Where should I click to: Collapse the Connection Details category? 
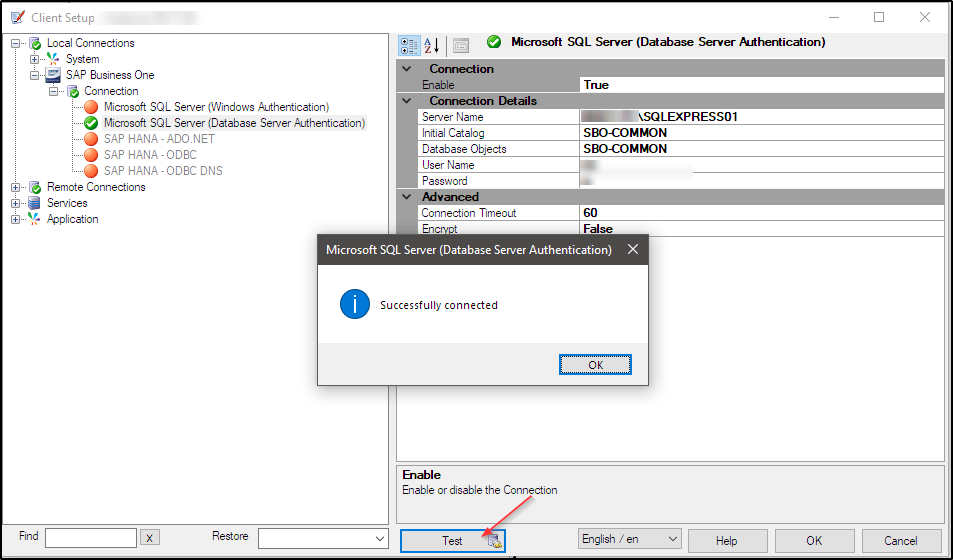pos(407,101)
